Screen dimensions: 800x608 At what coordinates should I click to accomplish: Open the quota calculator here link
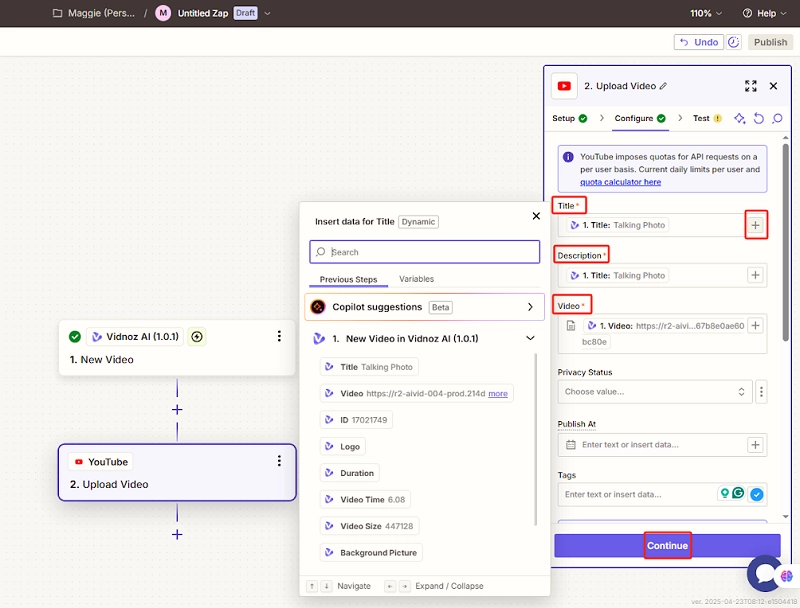pyautogui.click(x=620, y=182)
